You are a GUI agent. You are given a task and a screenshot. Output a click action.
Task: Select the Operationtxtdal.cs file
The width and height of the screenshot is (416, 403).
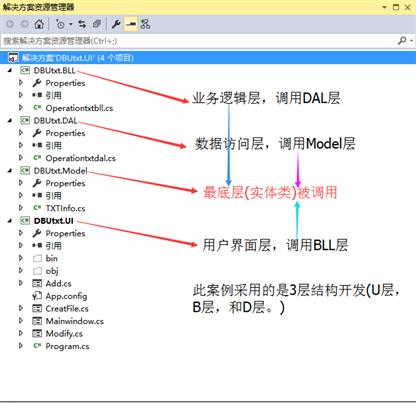click(x=80, y=158)
